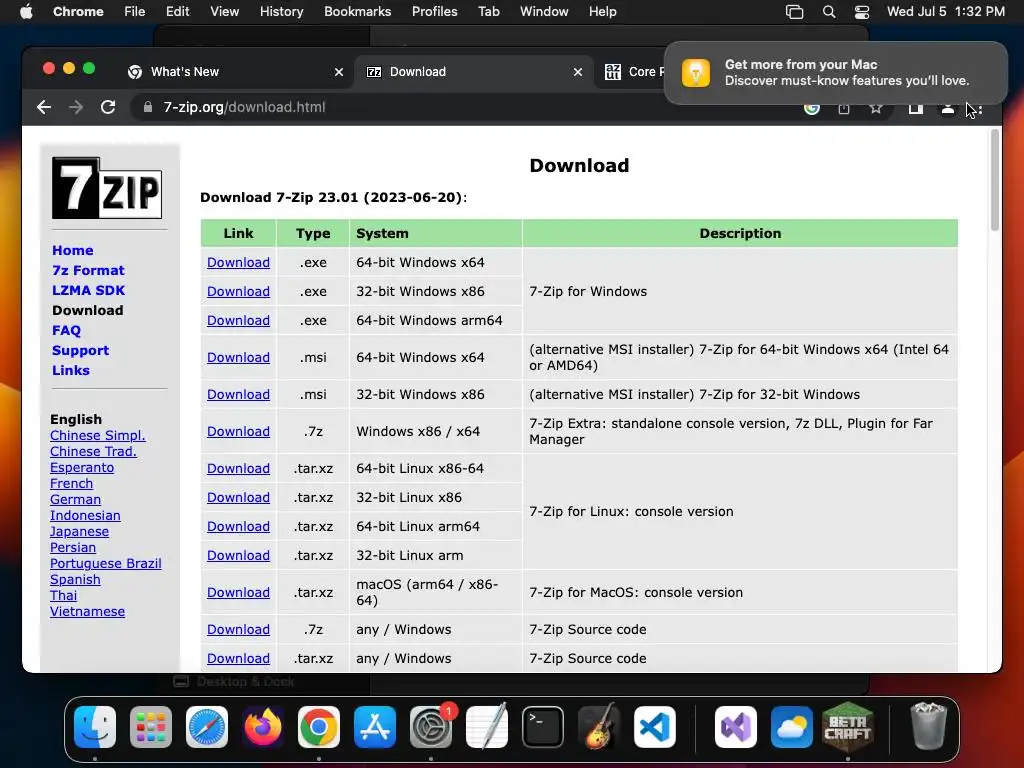Open the side panel icon in Chrome toolbar

click(x=916, y=108)
